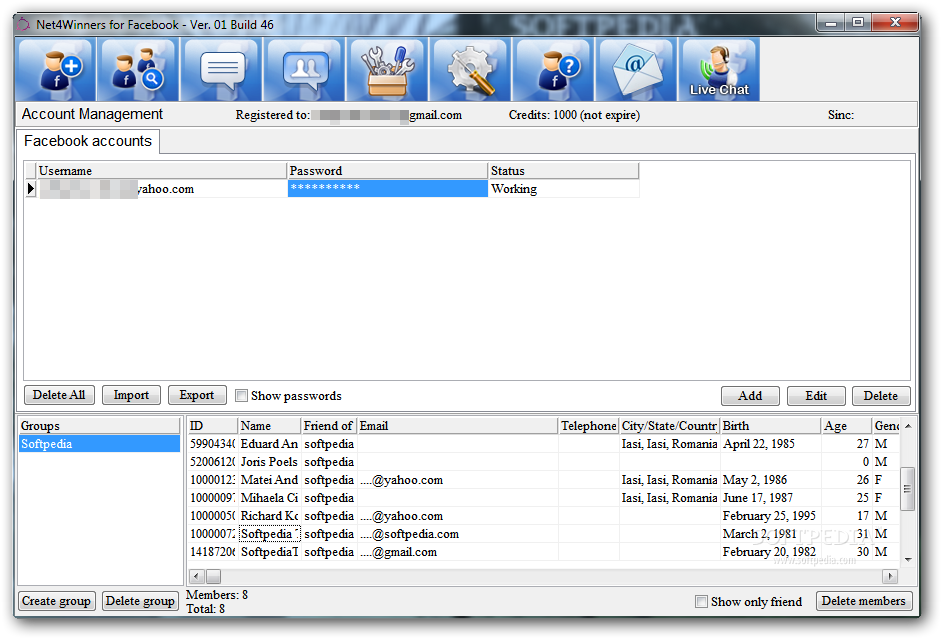
Task: Open the gear and screwdriver settings icon
Action: pos(470,69)
